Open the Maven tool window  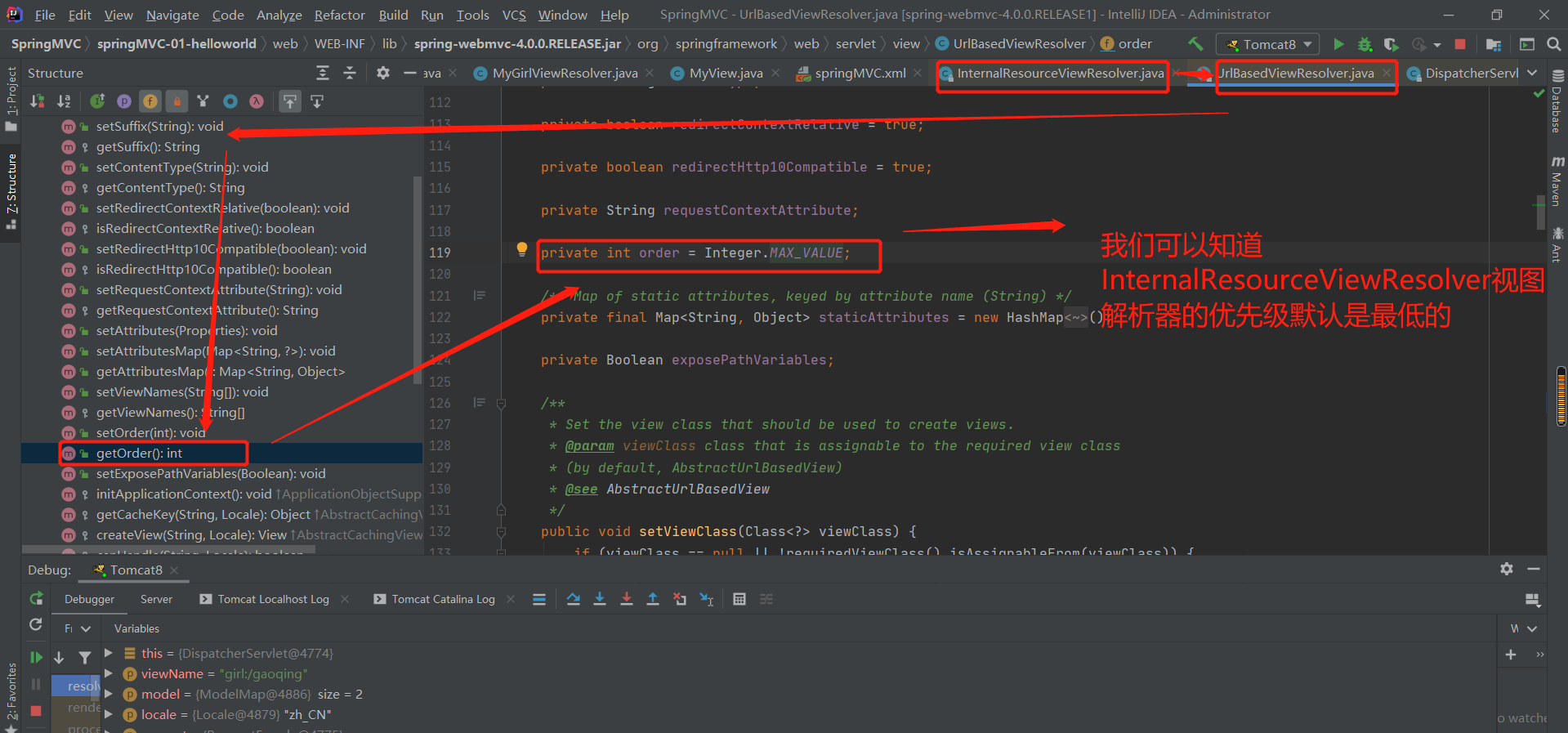tap(1557, 180)
